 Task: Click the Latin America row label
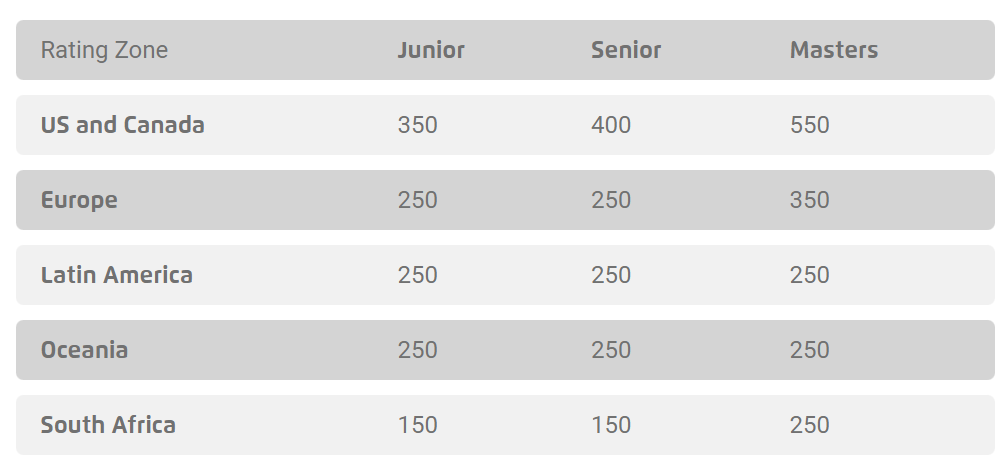coord(116,275)
